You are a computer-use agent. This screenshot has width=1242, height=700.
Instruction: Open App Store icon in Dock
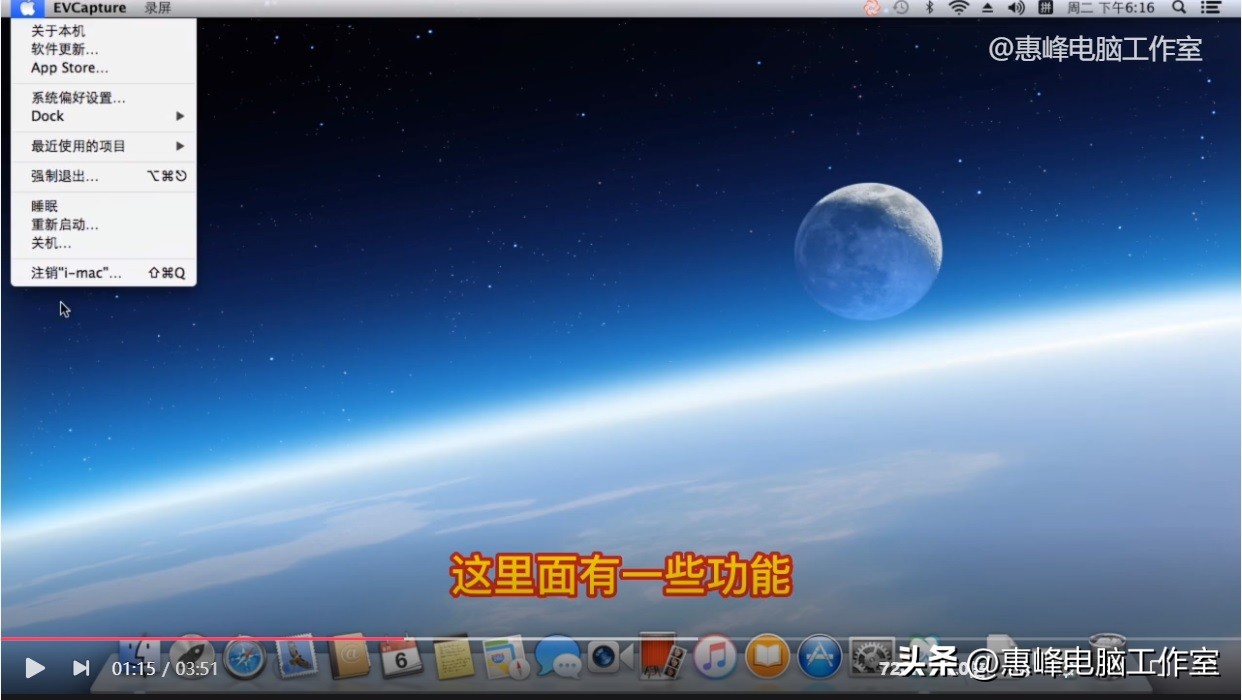[819, 657]
